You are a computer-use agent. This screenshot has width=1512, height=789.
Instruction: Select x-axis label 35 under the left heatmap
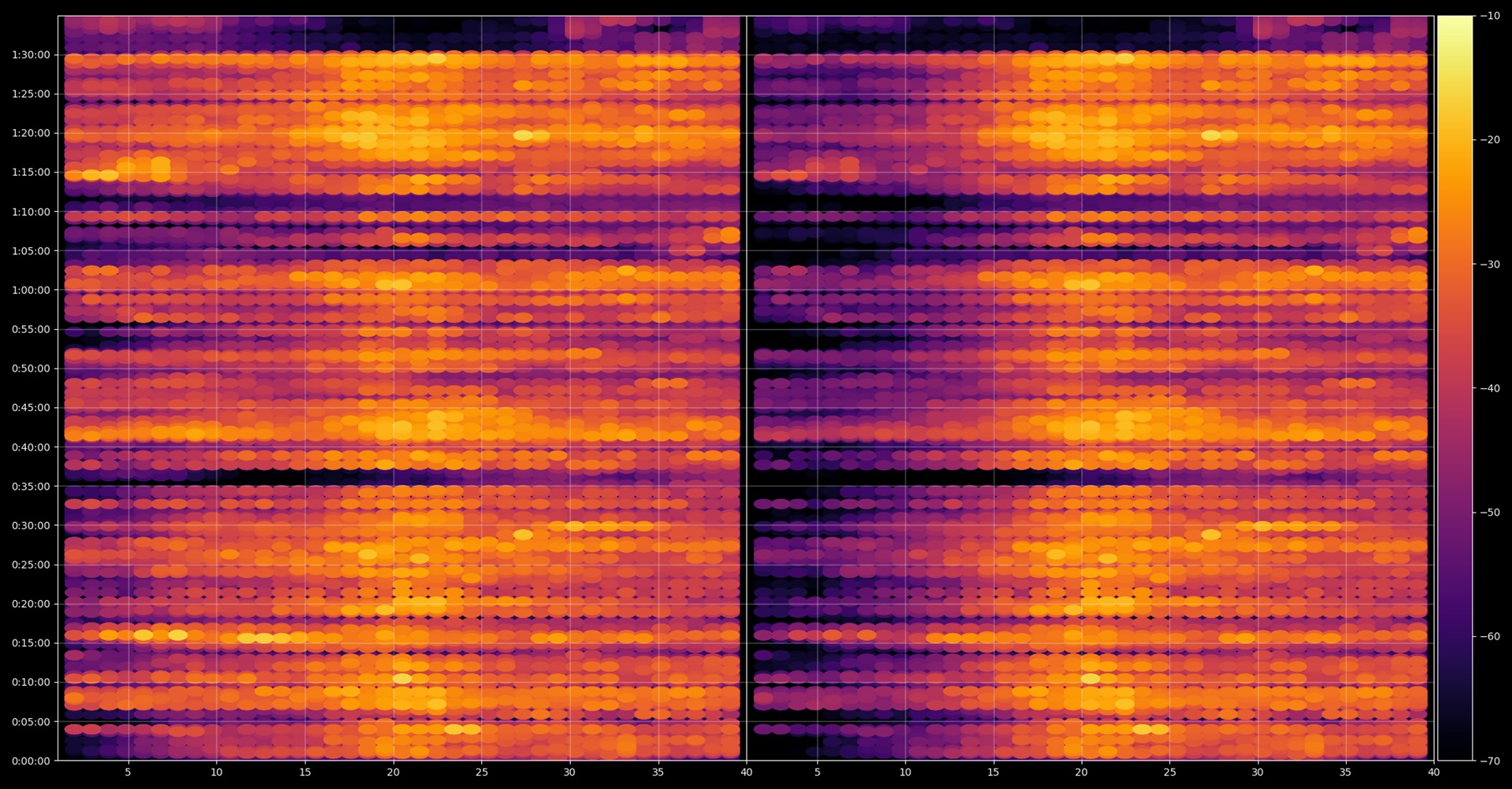(658, 772)
